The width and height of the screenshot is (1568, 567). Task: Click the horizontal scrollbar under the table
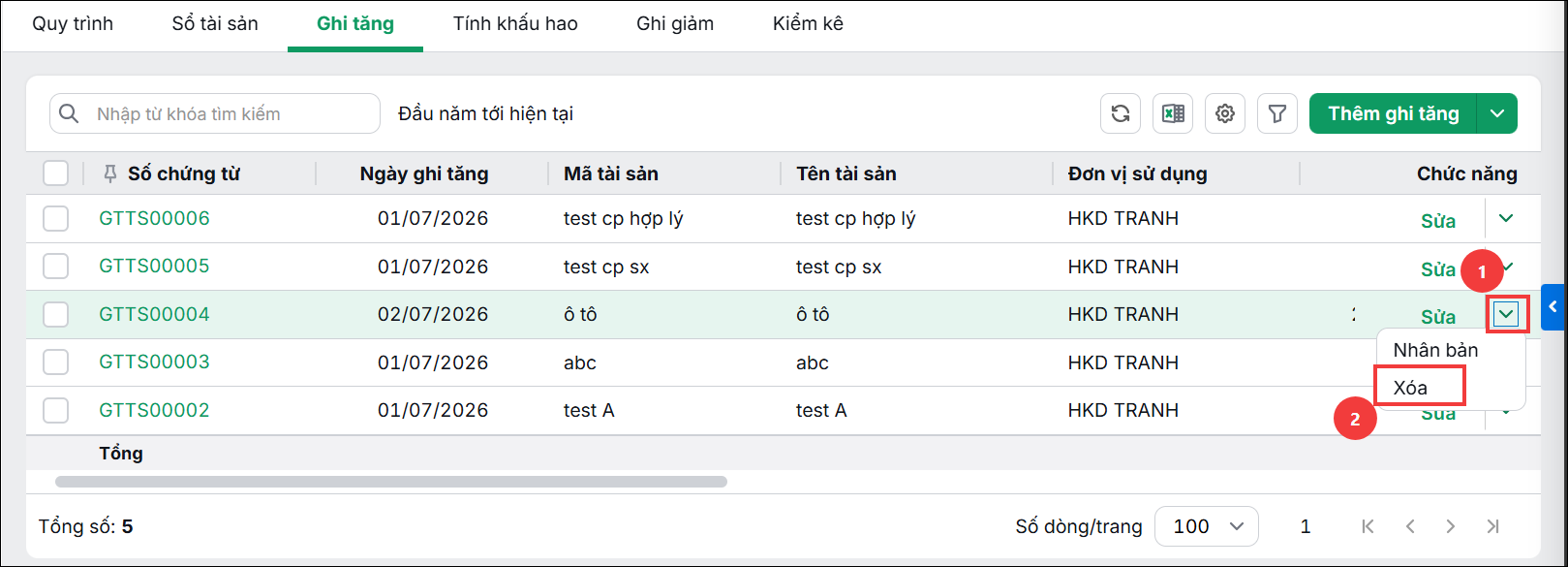coord(391,482)
